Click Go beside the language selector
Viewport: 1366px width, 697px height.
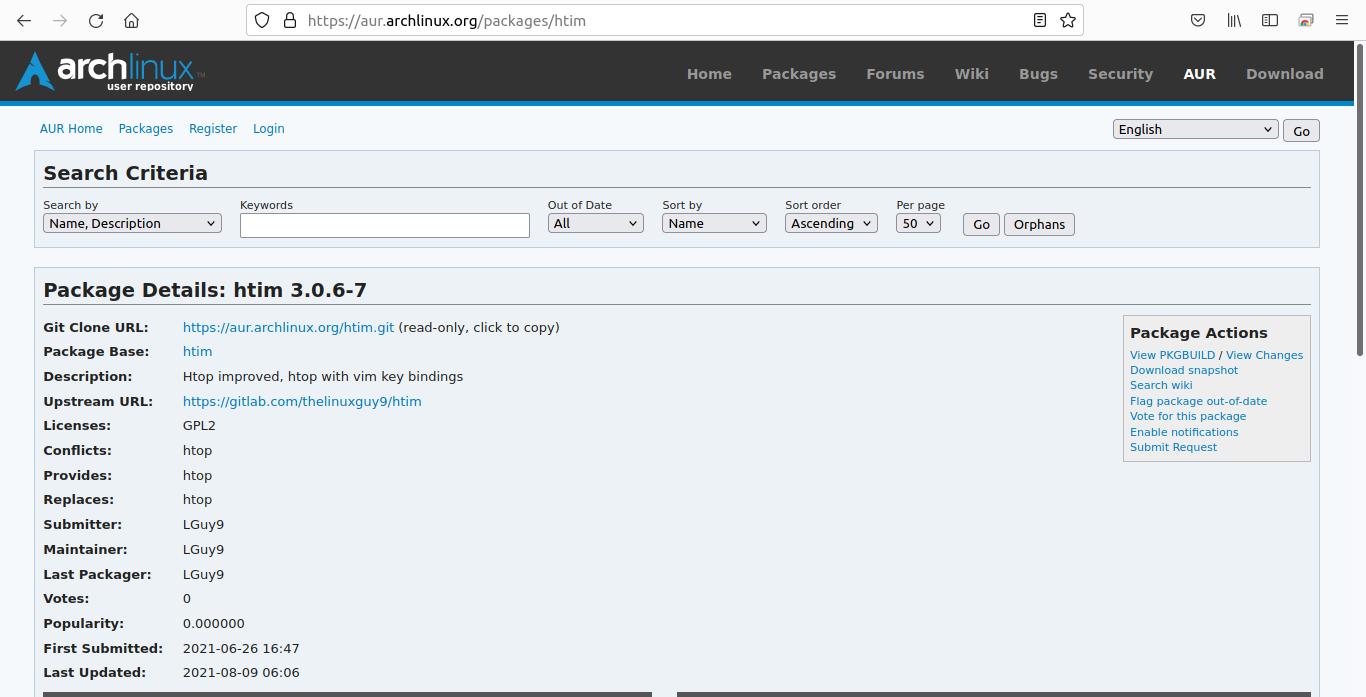[x=1301, y=131]
